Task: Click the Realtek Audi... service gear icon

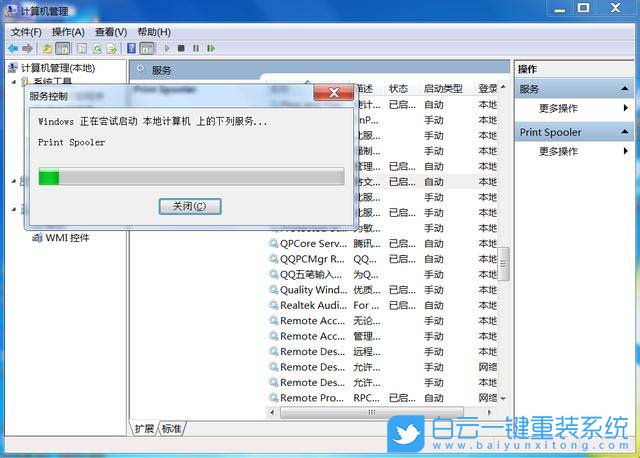Action: click(x=273, y=305)
